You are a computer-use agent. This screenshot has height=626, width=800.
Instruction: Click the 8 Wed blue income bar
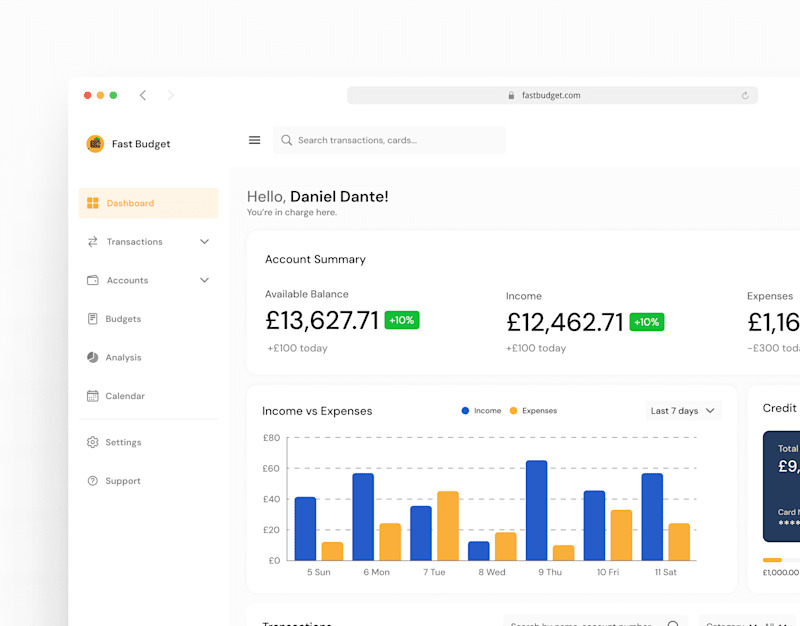tap(479, 551)
